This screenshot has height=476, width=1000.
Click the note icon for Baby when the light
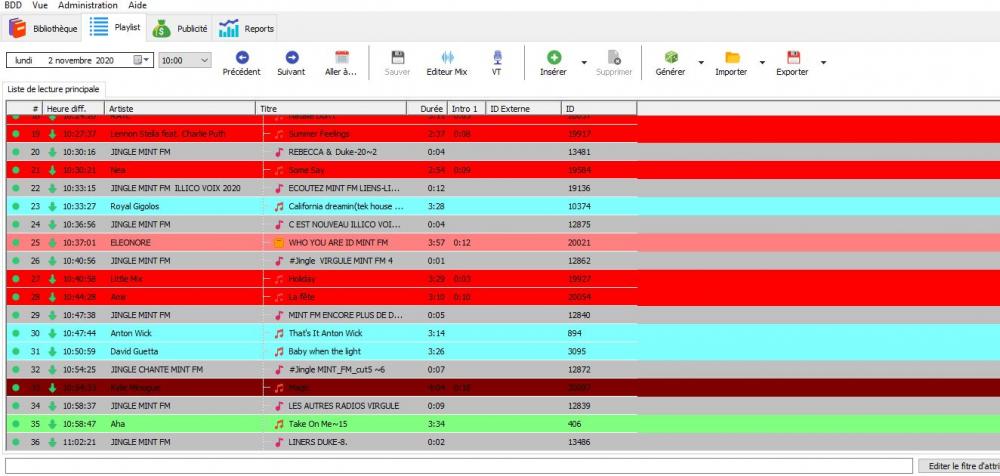[x=279, y=352]
